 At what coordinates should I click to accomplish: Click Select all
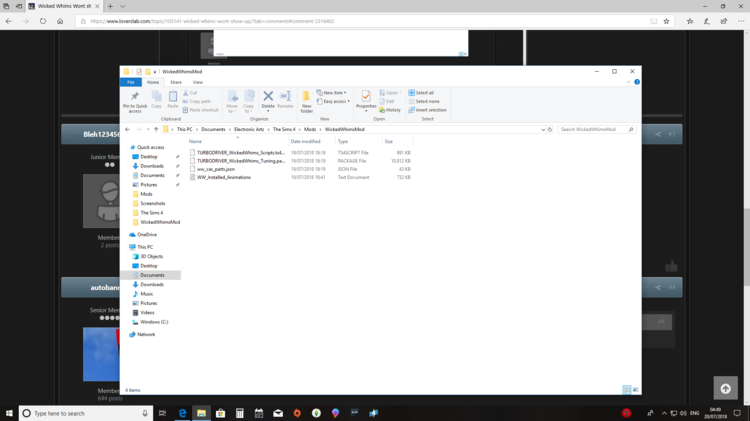pyautogui.click(x=421, y=93)
